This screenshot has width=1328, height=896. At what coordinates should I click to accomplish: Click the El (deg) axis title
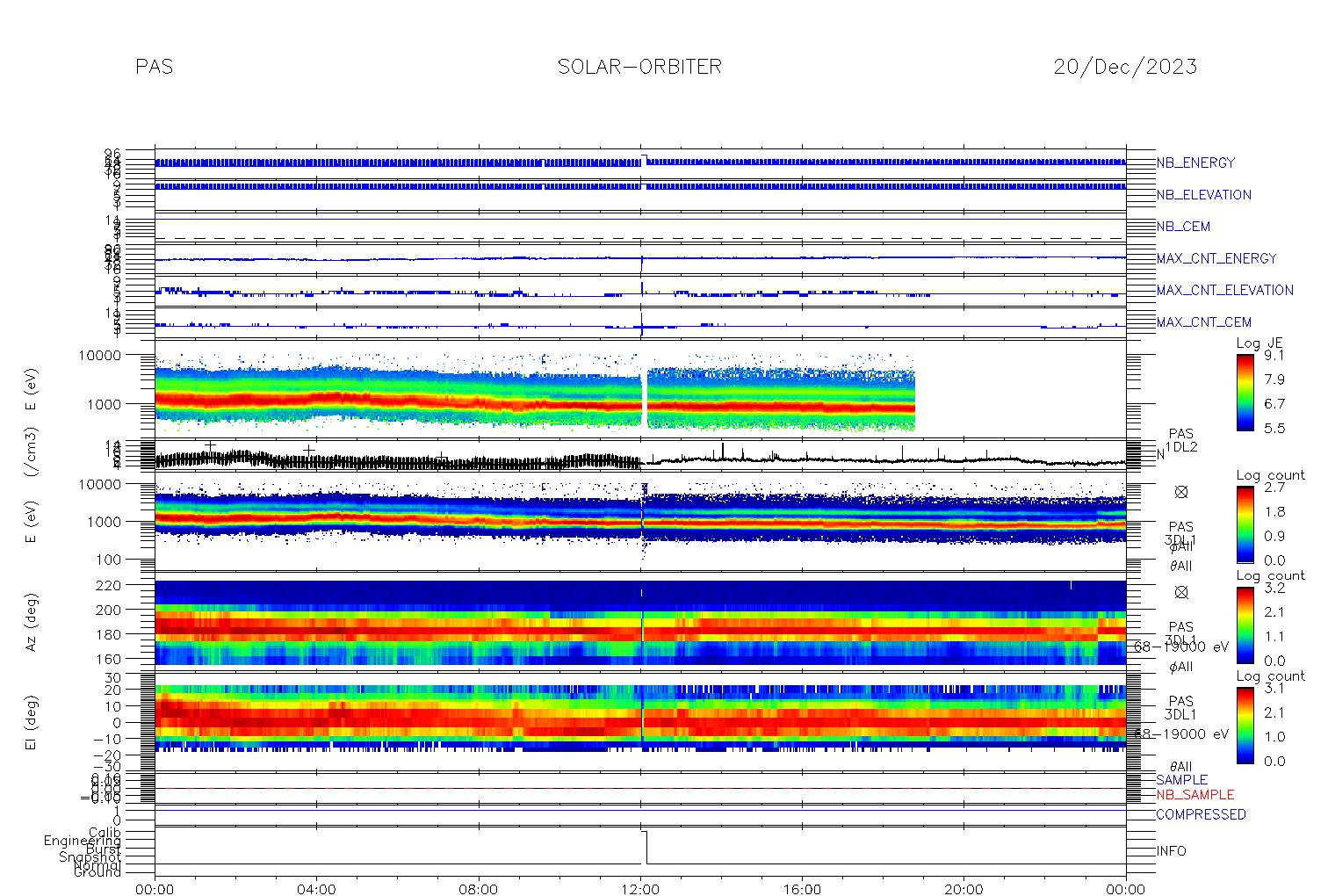pos(32,722)
